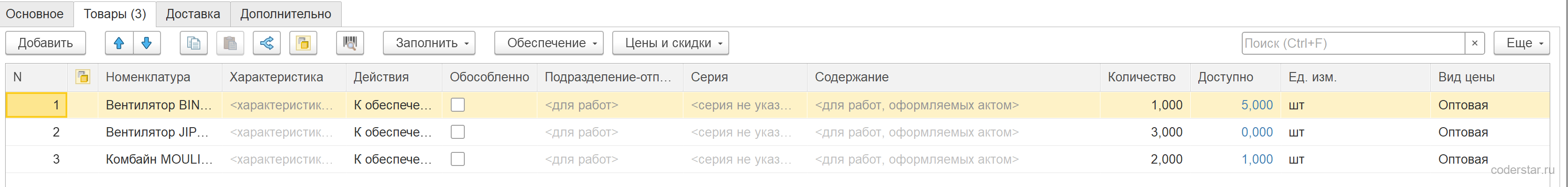Move row up with the blue arrow

click(x=119, y=43)
